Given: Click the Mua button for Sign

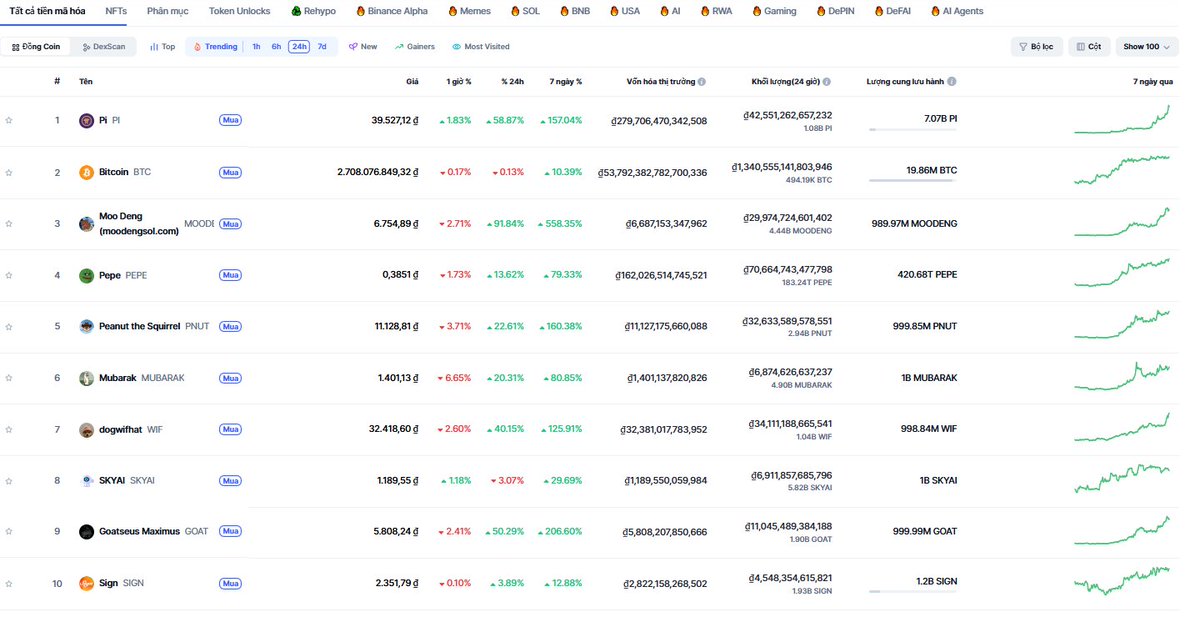Looking at the screenshot, I should coord(231,584).
